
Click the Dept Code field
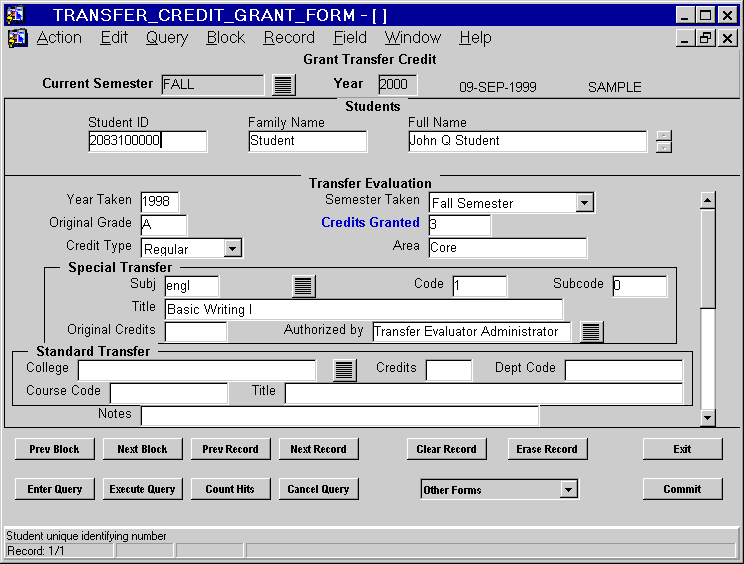(x=624, y=370)
